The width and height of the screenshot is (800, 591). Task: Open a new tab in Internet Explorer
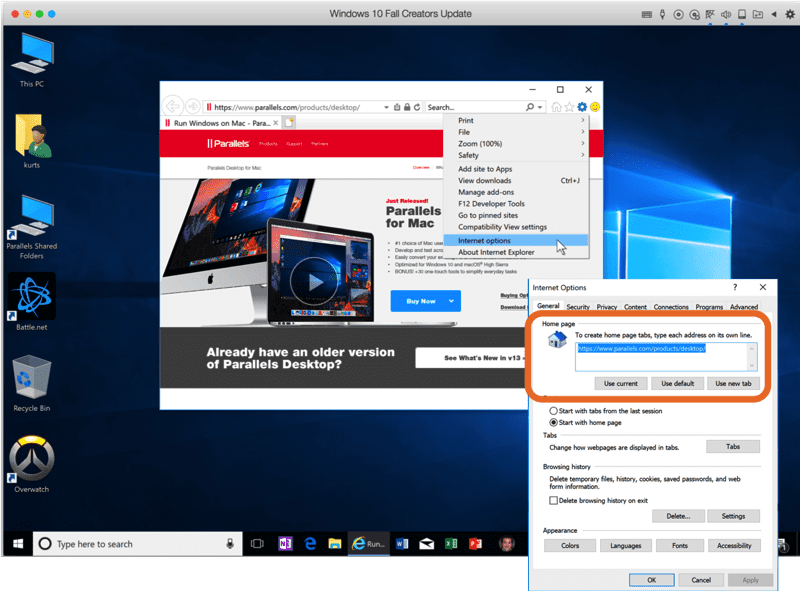pos(289,122)
